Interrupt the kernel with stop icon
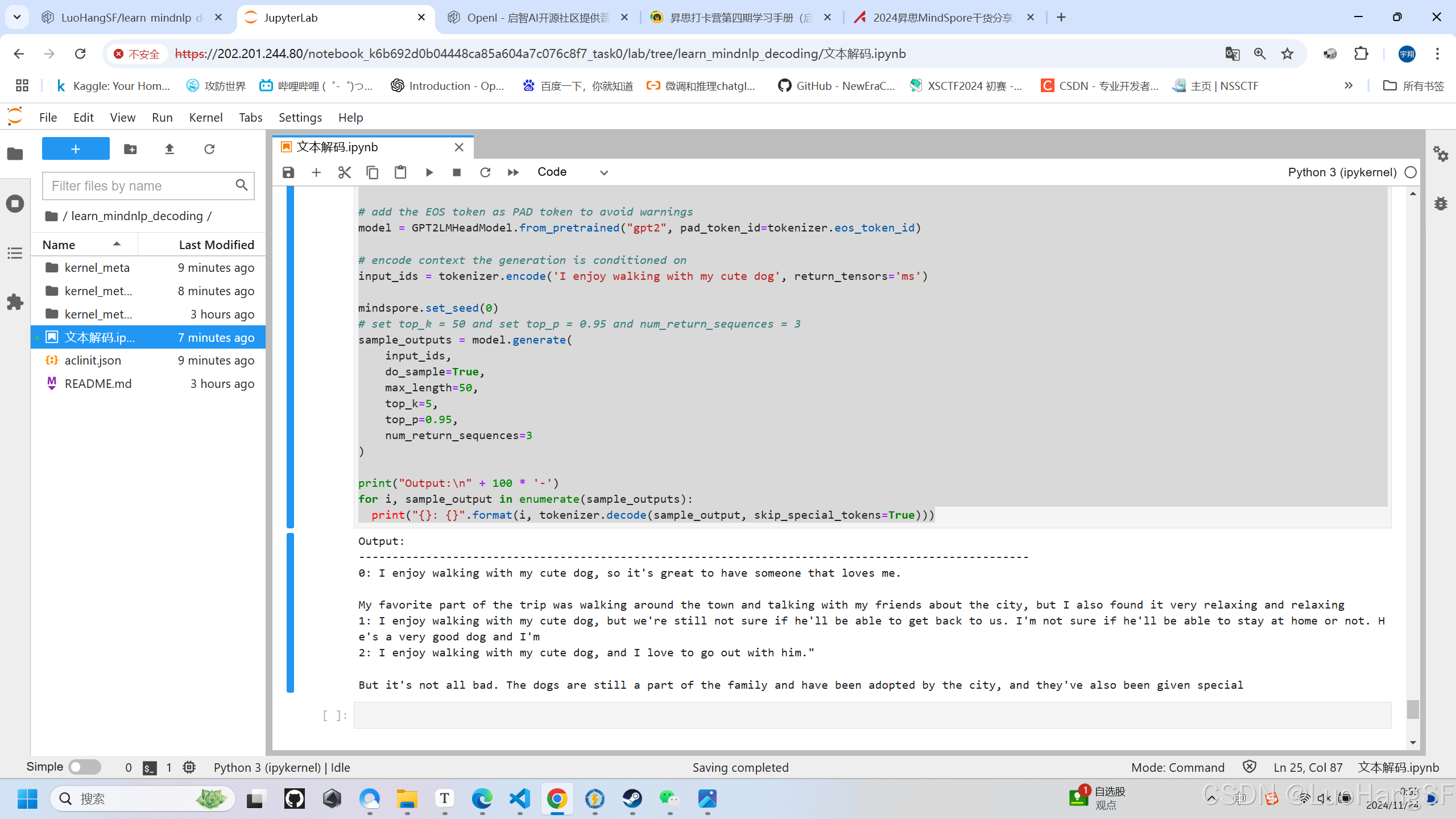The height and width of the screenshot is (819, 1456). [x=457, y=172]
